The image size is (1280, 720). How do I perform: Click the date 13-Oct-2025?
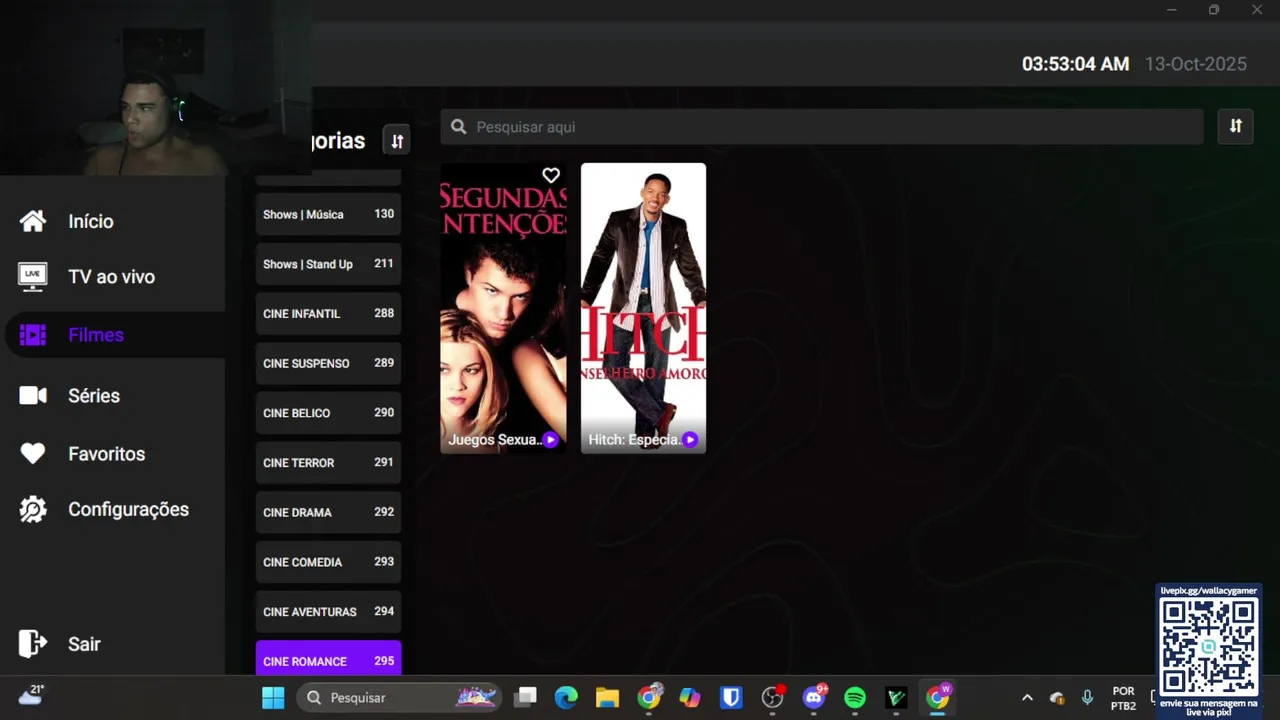(x=1196, y=64)
